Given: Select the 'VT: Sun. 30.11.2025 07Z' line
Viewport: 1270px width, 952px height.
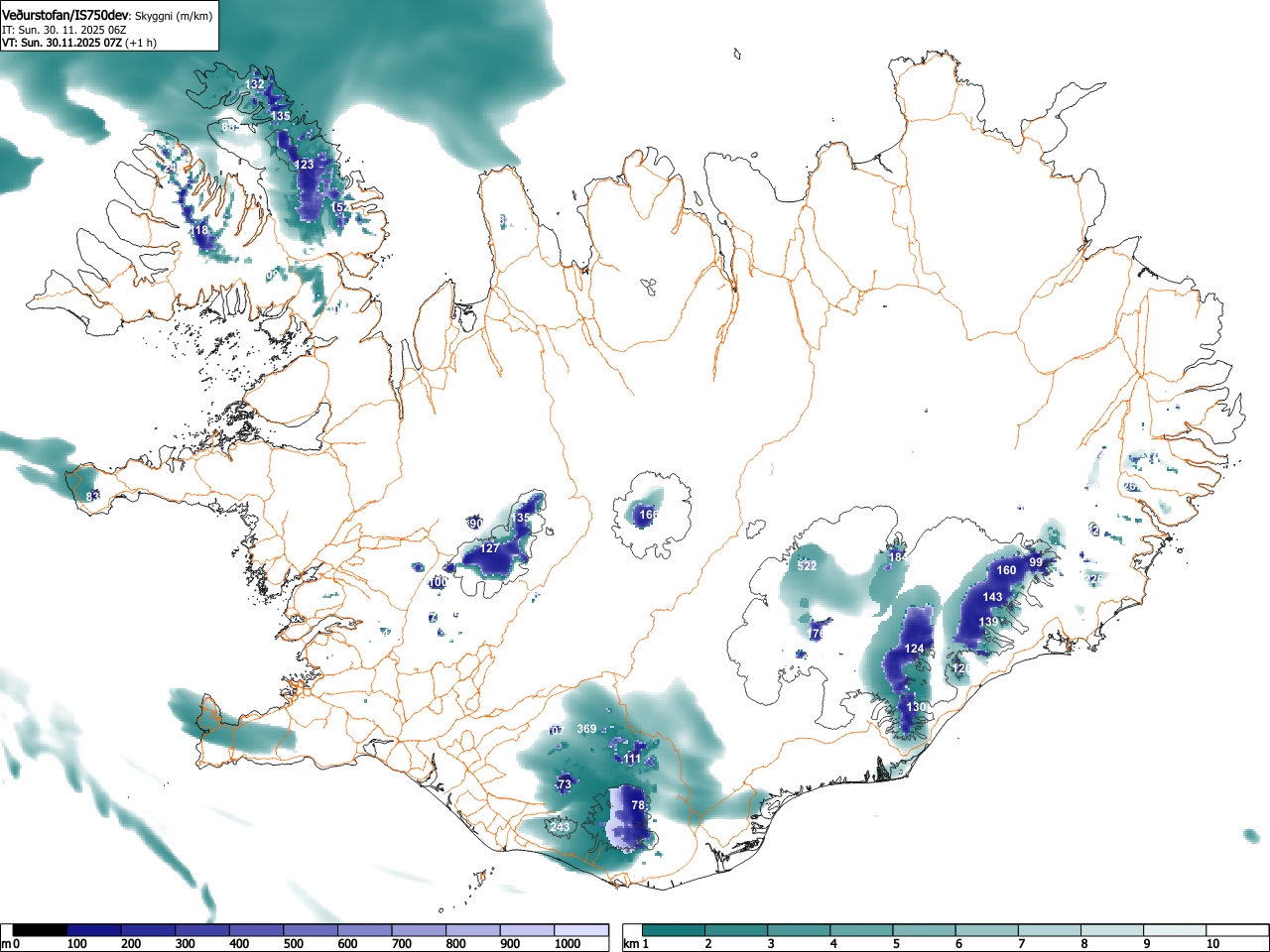Looking at the screenshot, I should pos(62,44).
